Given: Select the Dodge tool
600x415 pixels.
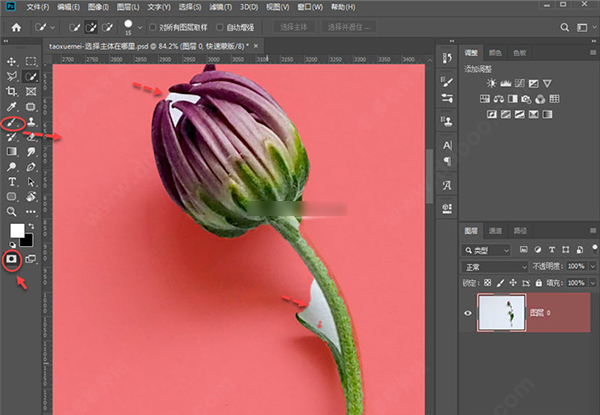Looking at the screenshot, I should click(11, 167).
